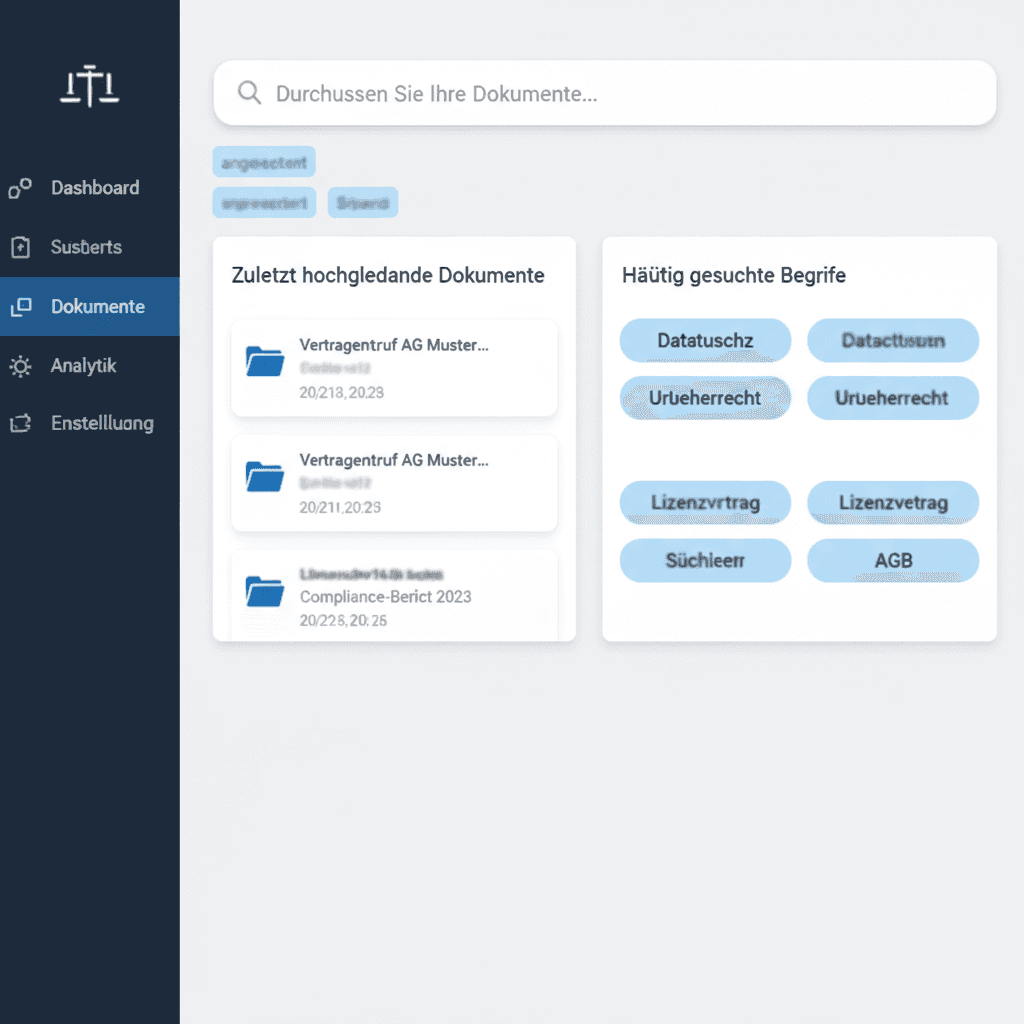
Task: Click the wider chip in the chip pair
Action: coord(264,202)
